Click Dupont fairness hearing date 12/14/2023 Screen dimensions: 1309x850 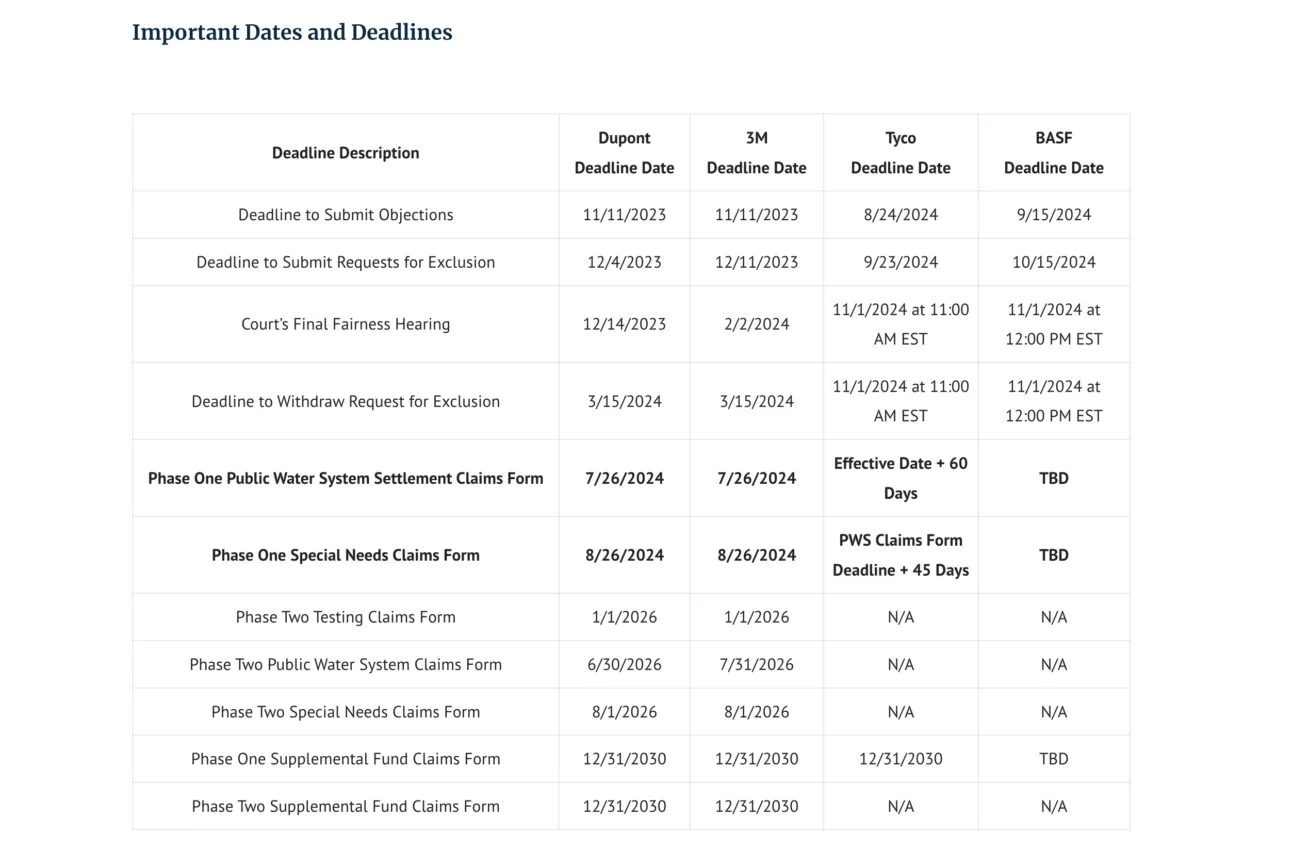click(x=624, y=324)
